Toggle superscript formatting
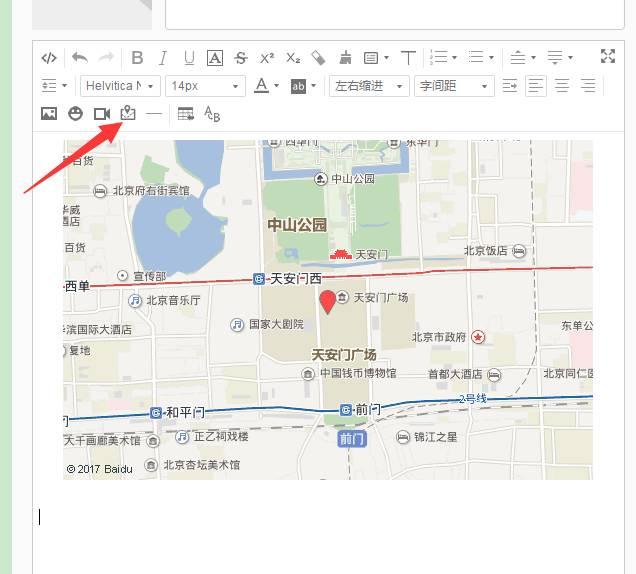This screenshot has width=636, height=574. coord(267,58)
